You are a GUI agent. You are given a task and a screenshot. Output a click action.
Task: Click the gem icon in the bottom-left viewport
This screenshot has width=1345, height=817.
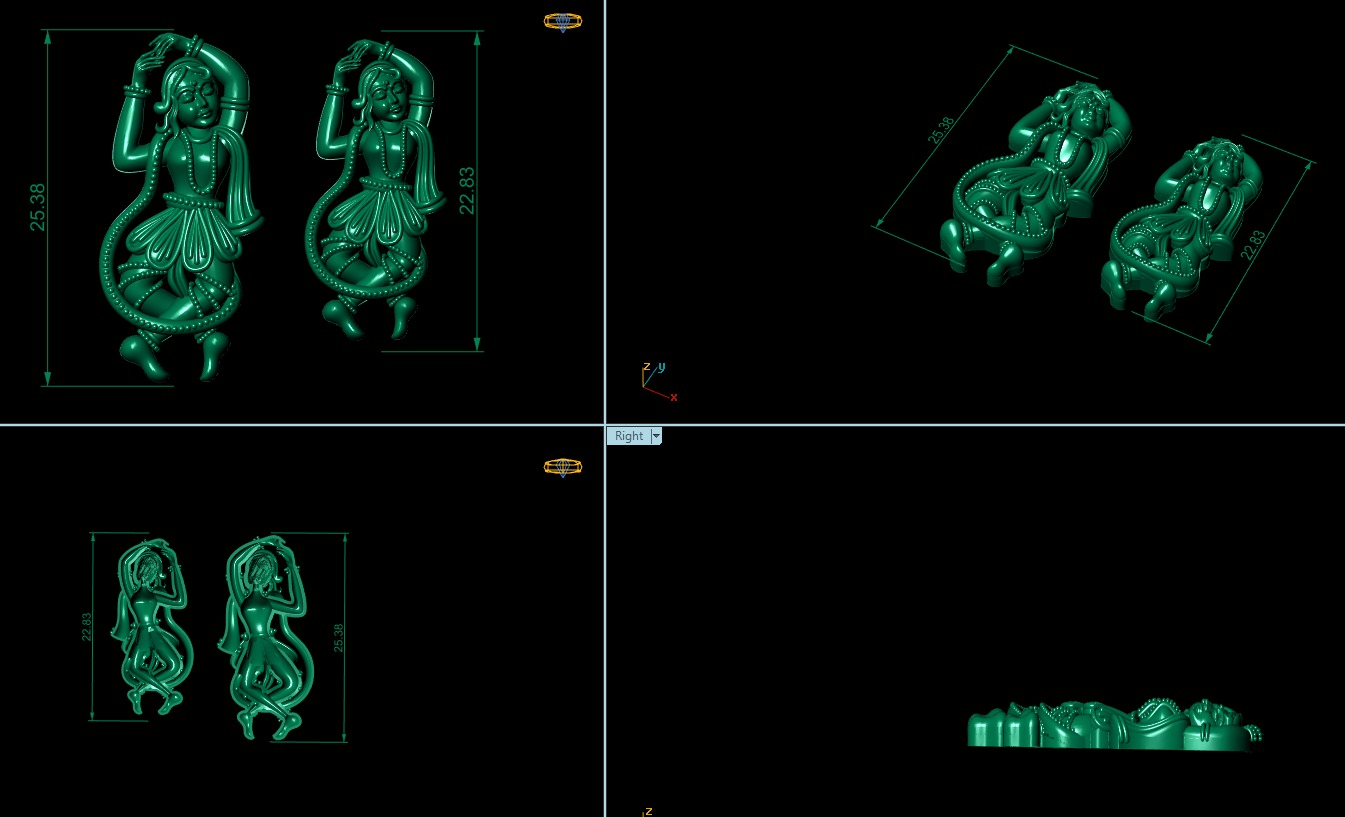[563, 467]
